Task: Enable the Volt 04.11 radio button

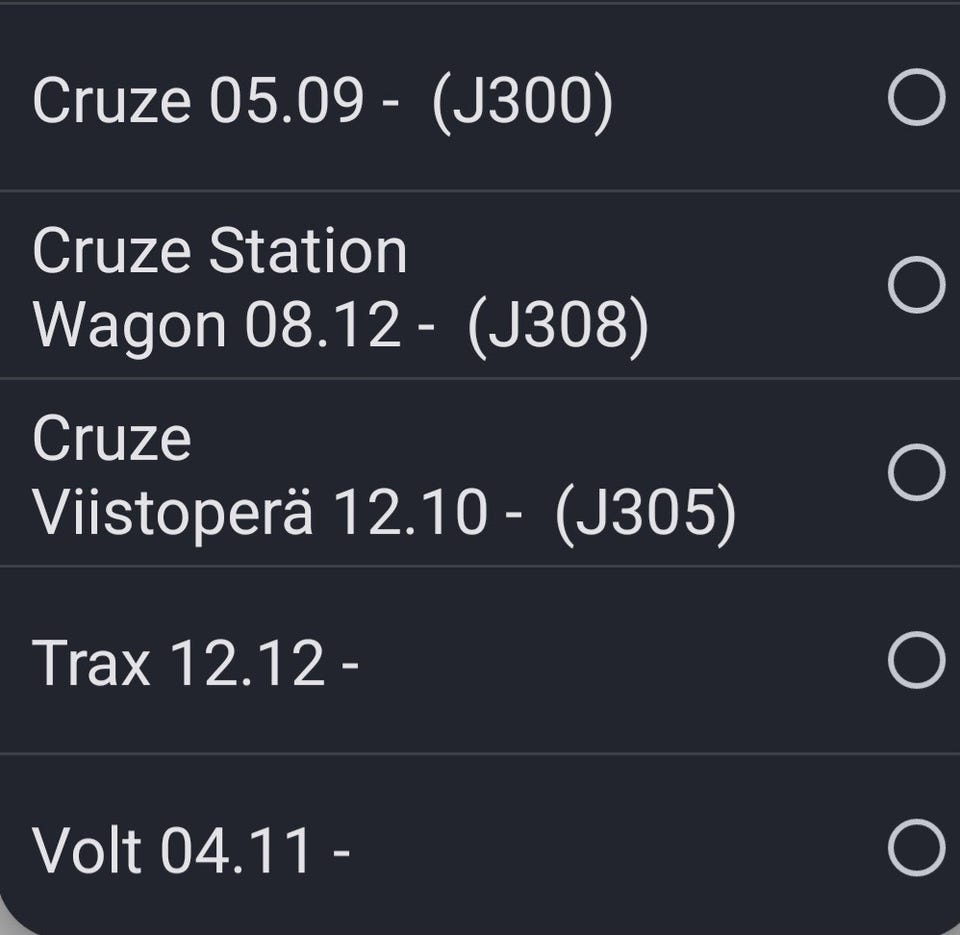Action: coord(915,848)
